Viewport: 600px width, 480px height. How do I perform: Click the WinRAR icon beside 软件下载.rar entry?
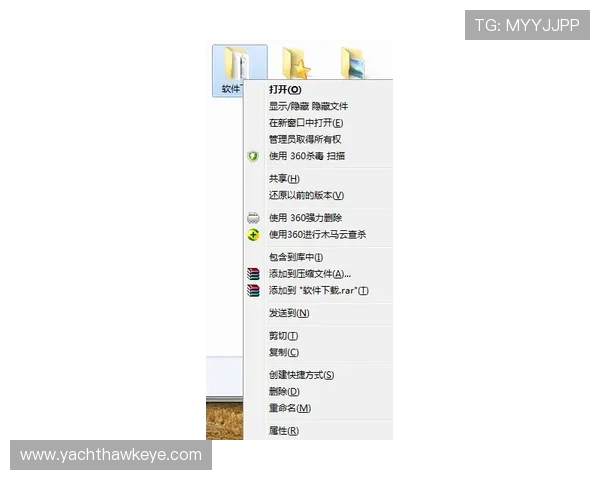coord(253,291)
